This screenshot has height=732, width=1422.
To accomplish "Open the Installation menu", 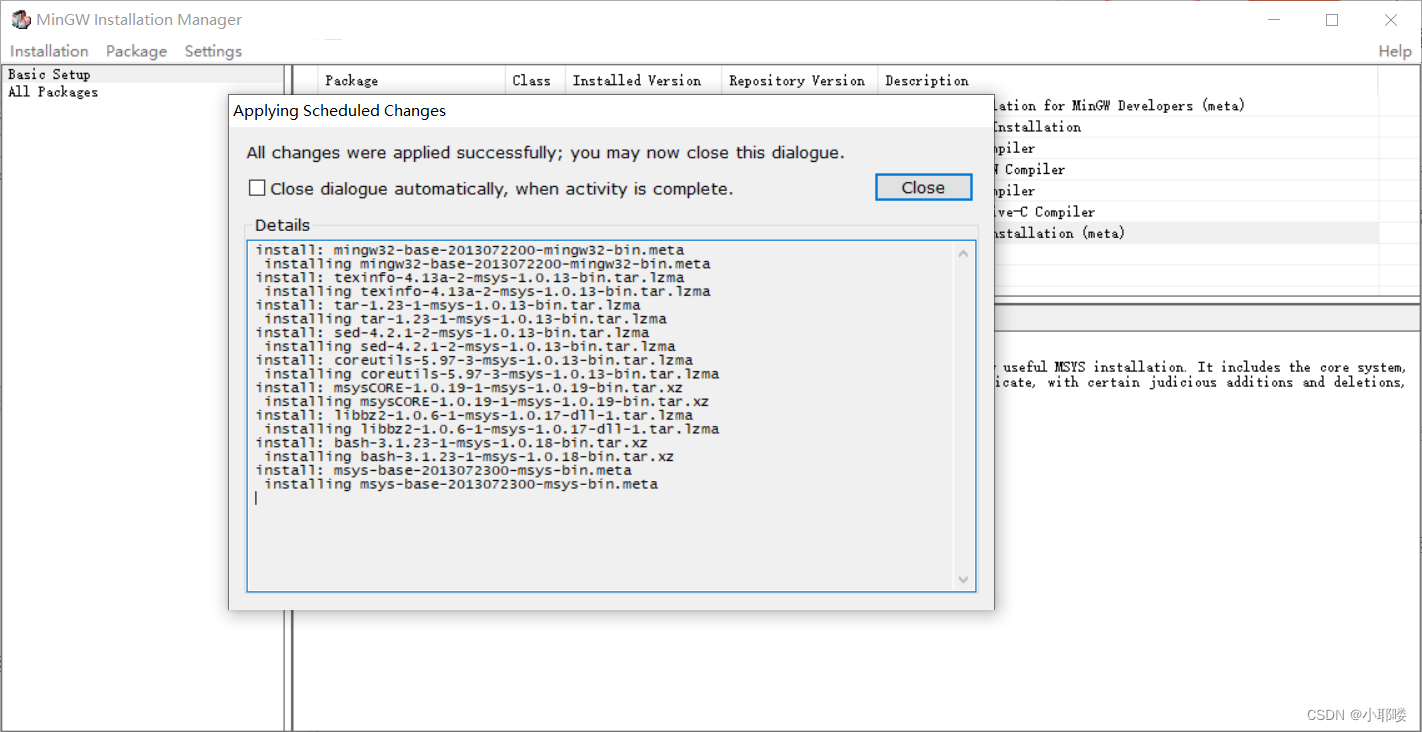I will [x=49, y=51].
